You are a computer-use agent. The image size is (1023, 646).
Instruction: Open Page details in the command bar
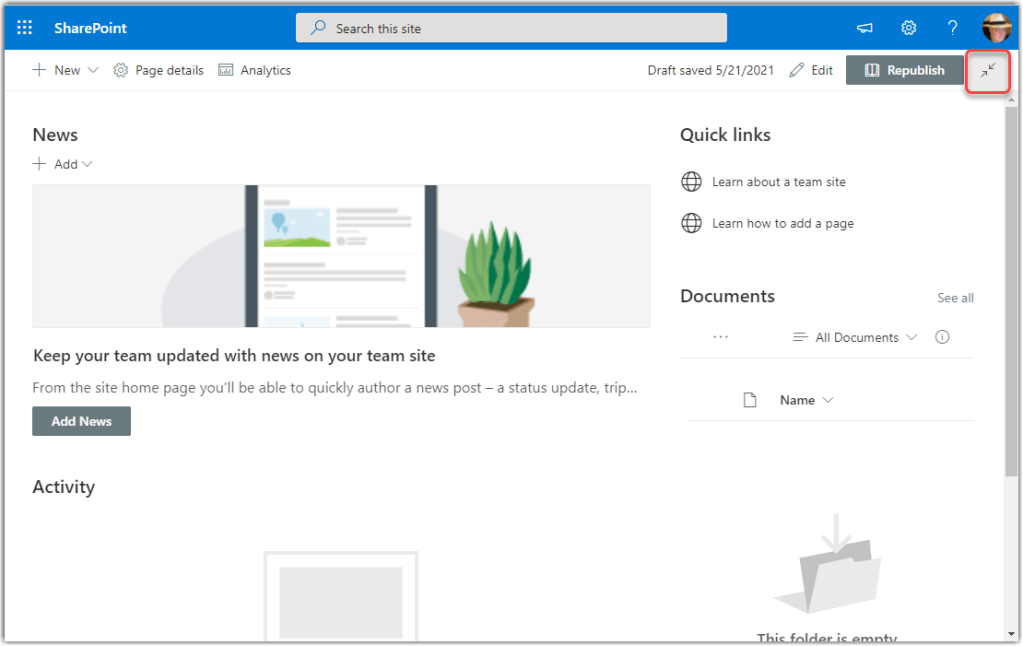[x=159, y=71]
